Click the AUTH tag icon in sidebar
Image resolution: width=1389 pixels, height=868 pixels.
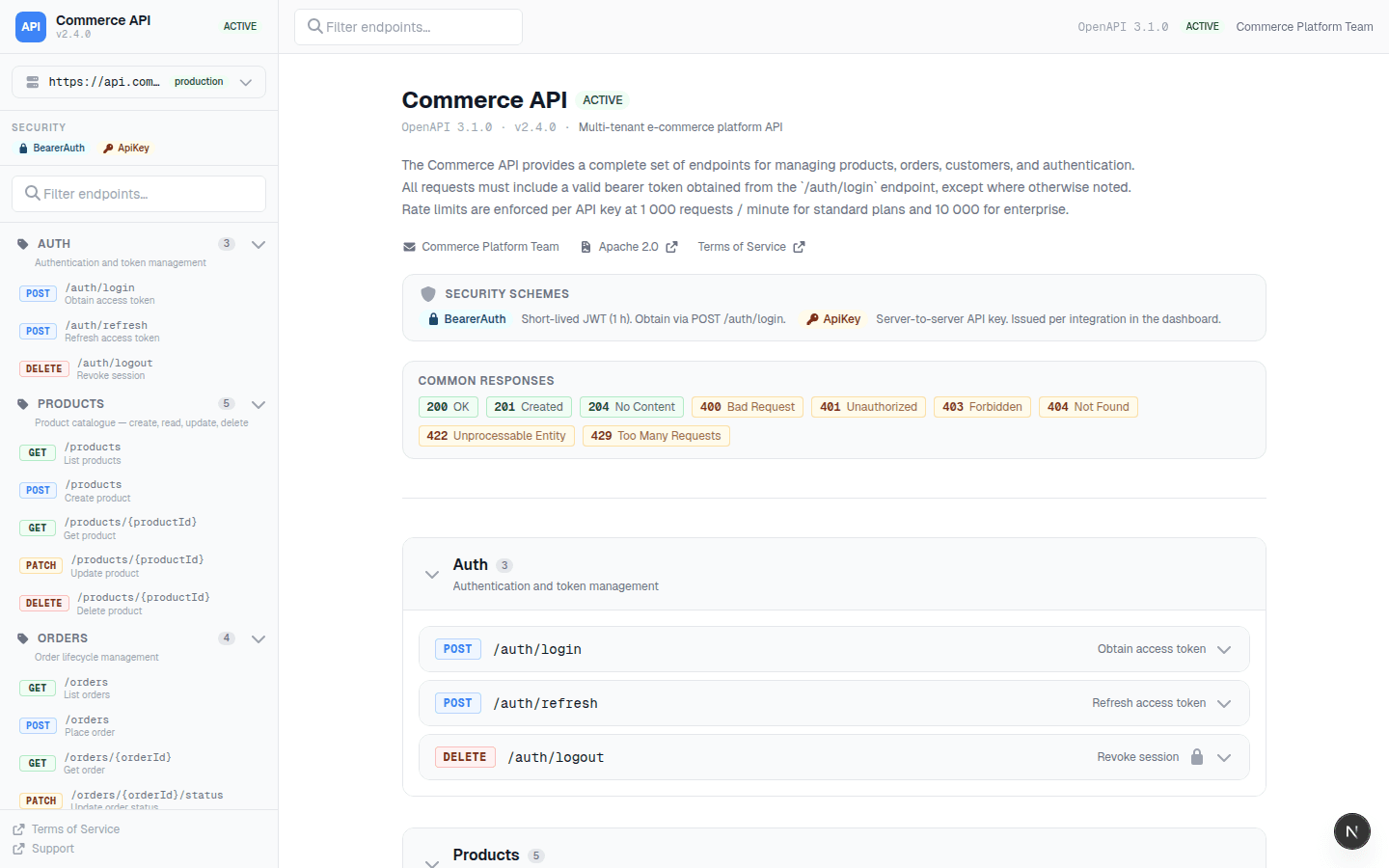[x=23, y=244]
